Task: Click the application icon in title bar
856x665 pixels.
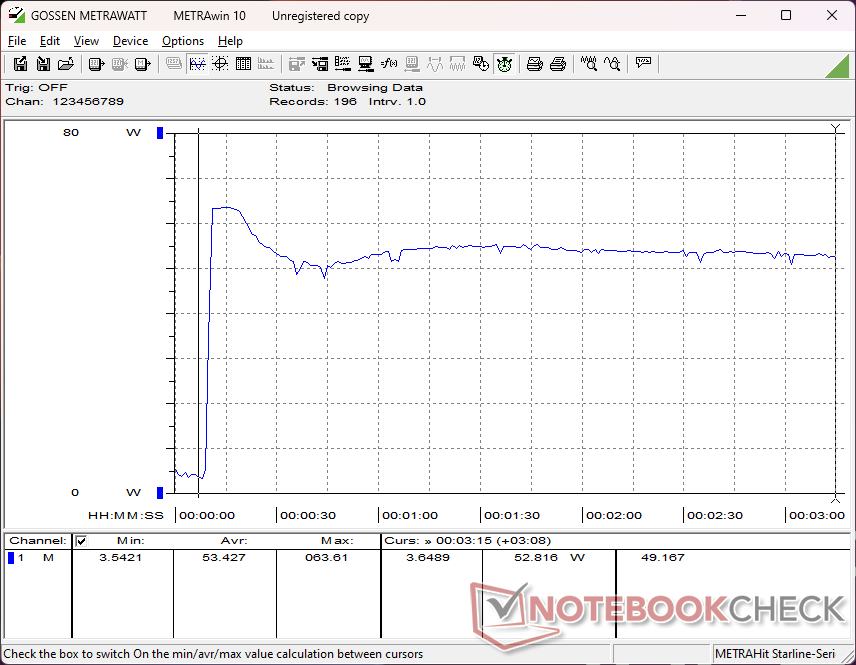Action: click(x=16, y=15)
